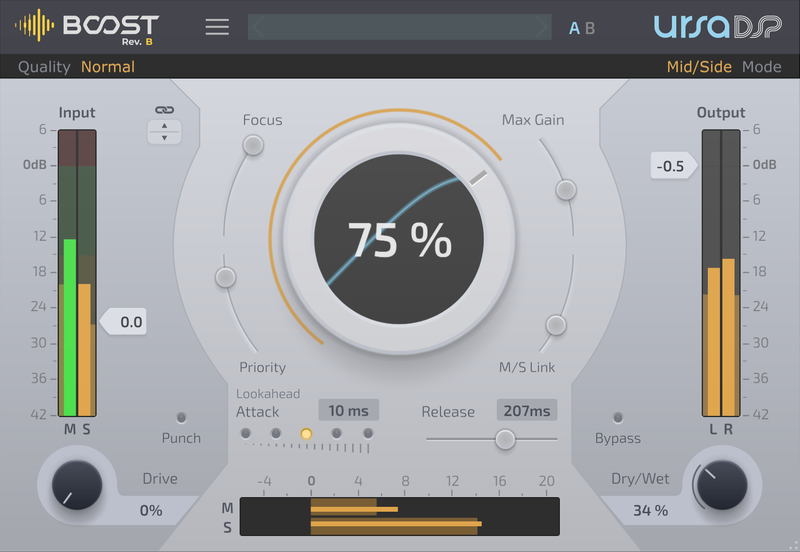Select the fifth Attack step LED
This screenshot has width=800, height=552.
[x=368, y=434]
